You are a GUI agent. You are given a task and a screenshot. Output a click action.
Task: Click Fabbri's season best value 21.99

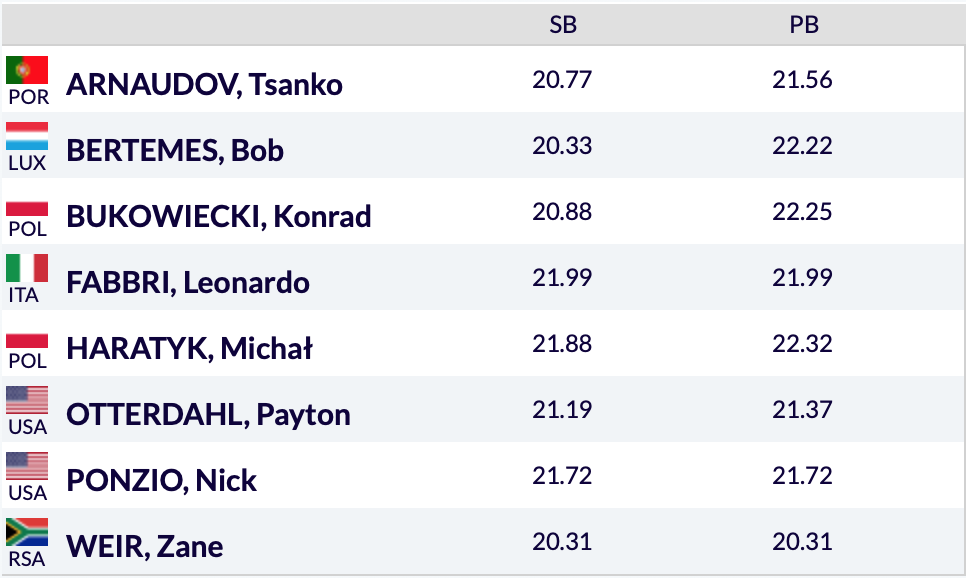click(562, 277)
